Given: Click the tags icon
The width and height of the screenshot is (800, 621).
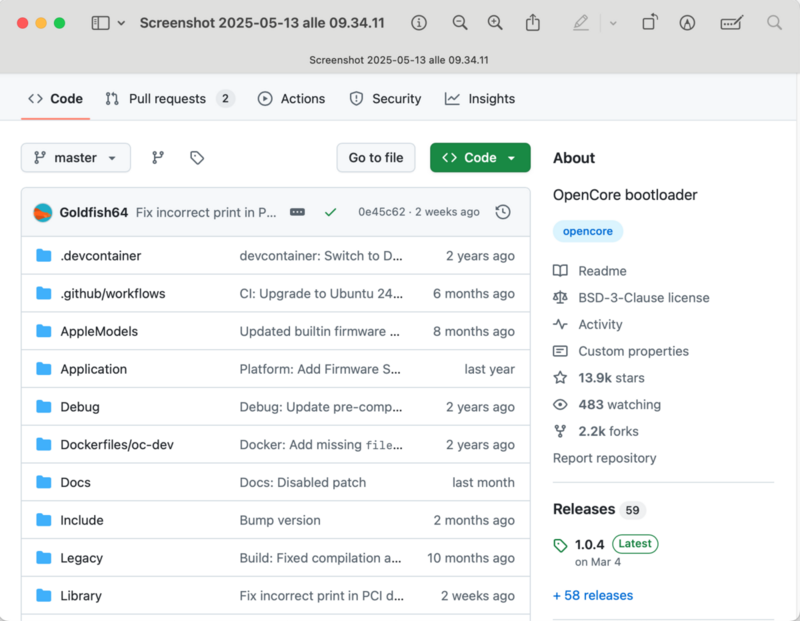Looking at the screenshot, I should (x=197, y=158).
